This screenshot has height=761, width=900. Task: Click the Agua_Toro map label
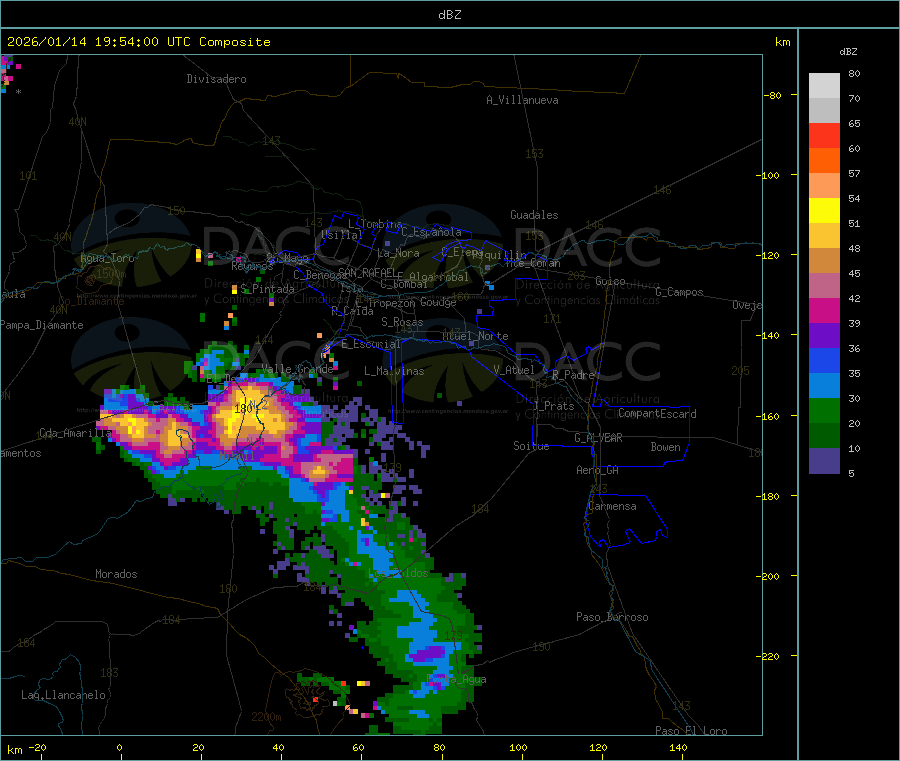tap(107, 258)
